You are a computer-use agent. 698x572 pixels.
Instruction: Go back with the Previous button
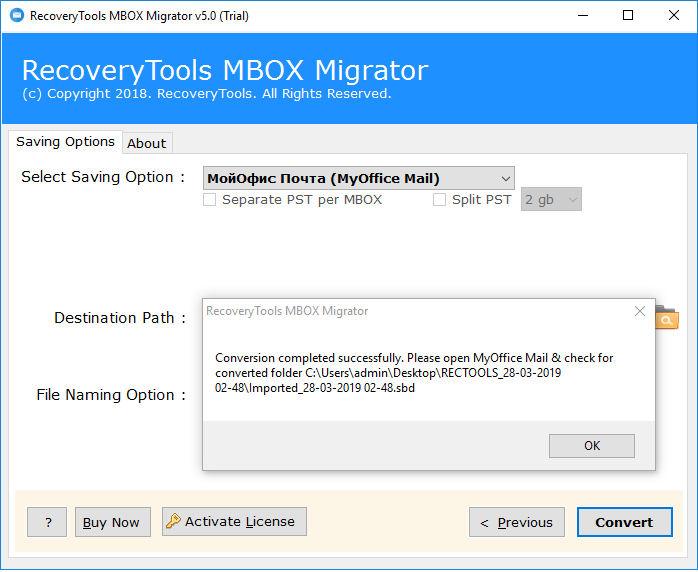[x=517, y=522]
